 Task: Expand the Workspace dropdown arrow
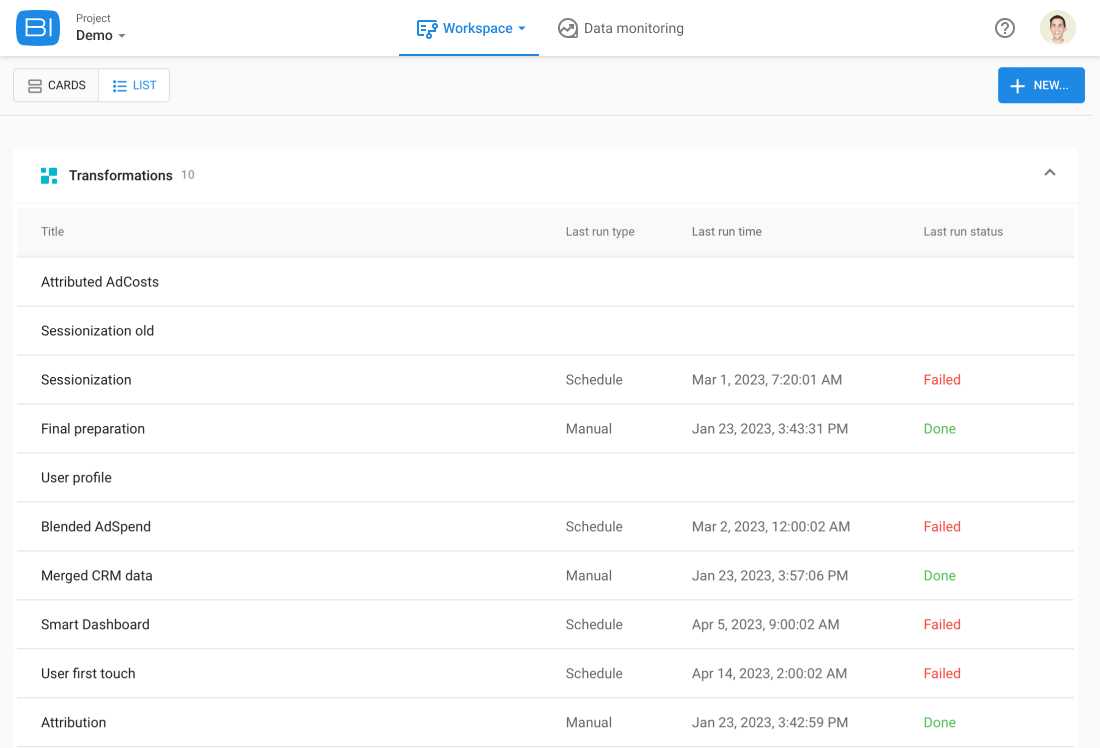coord(521,29)
